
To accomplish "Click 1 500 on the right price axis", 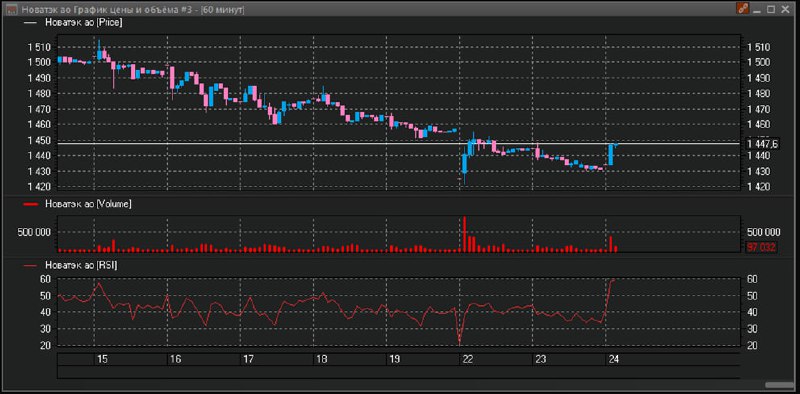I will 758,62.
